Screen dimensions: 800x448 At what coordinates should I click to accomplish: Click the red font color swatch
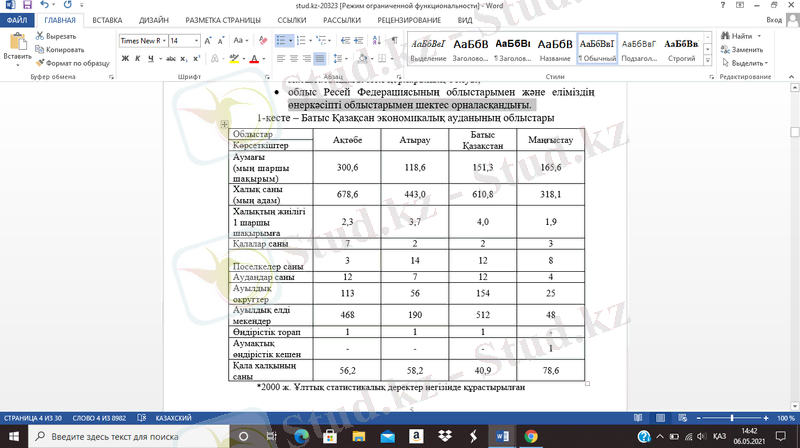pos(254,60)
